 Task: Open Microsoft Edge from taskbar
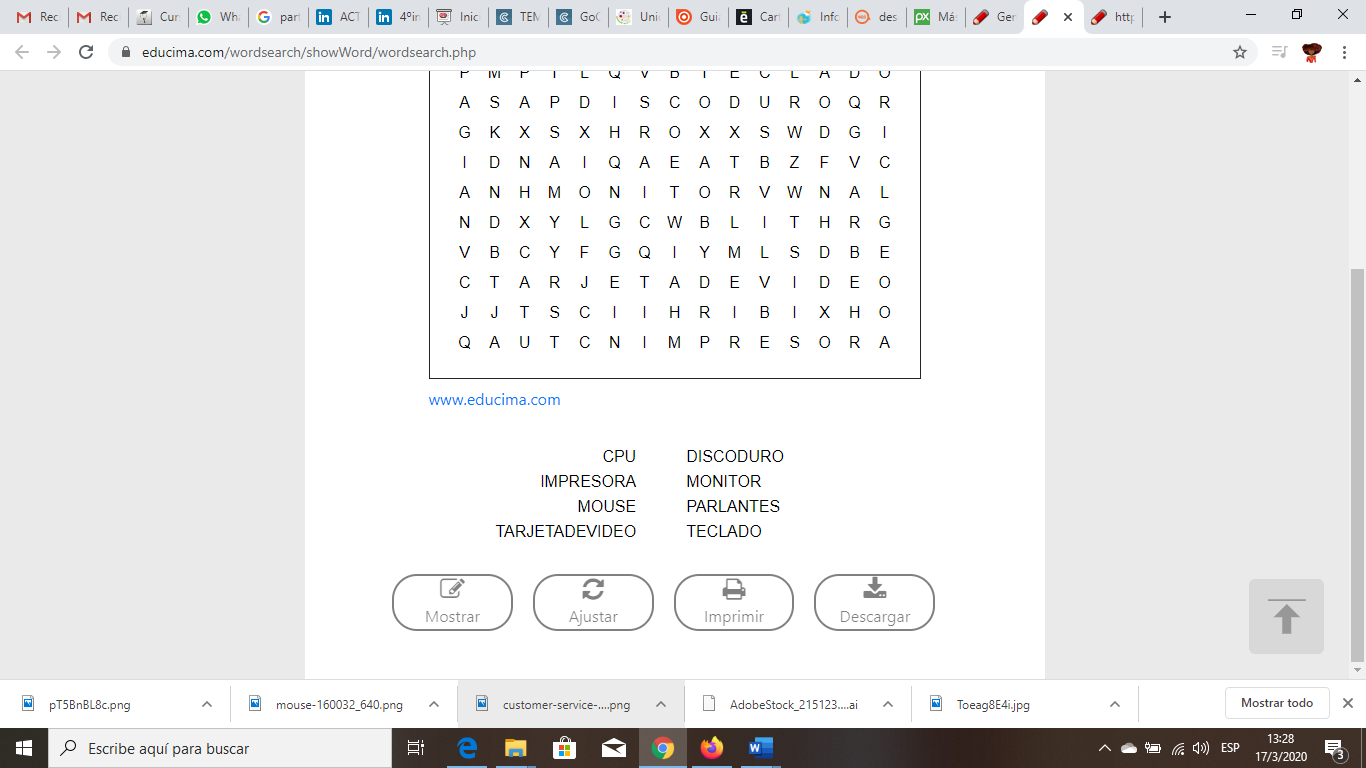point(466,748)
